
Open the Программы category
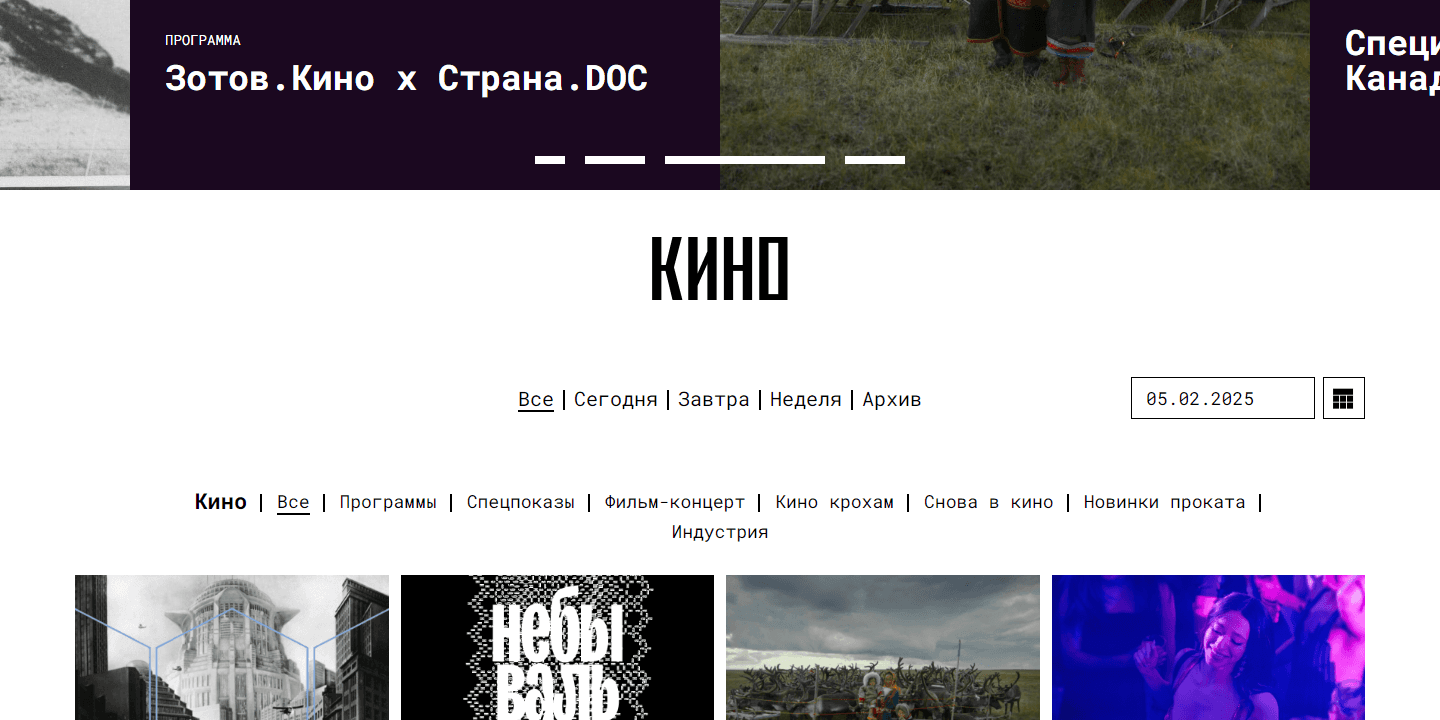point(388,502)
